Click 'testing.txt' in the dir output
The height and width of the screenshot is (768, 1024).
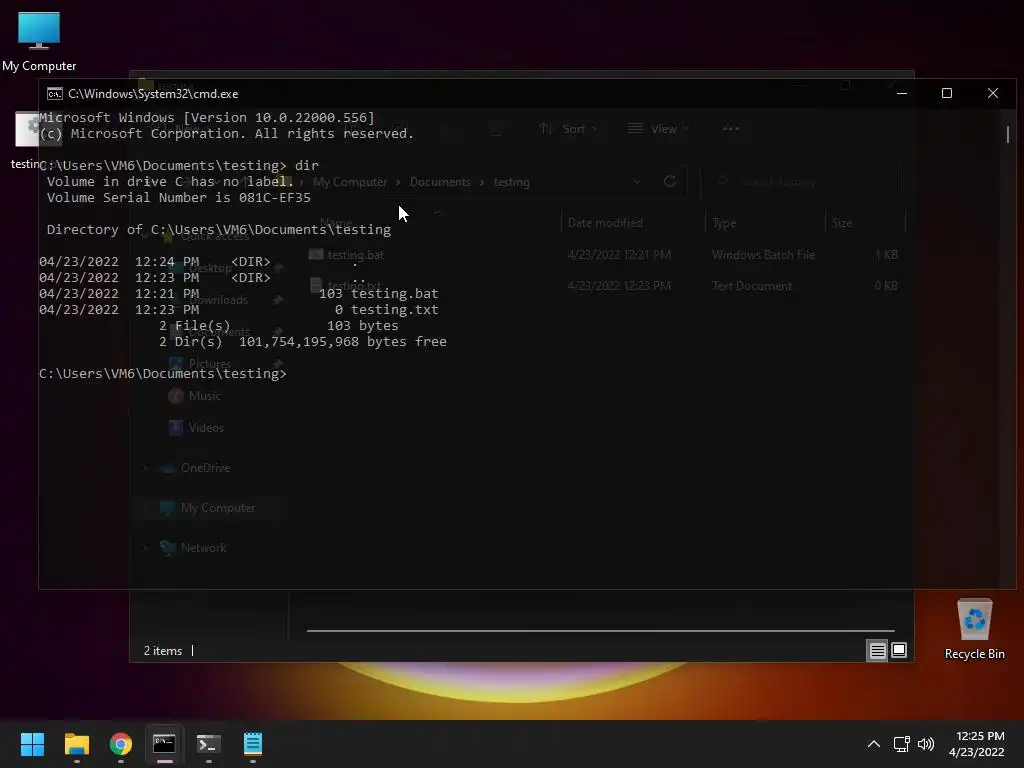tap(394, 310)
